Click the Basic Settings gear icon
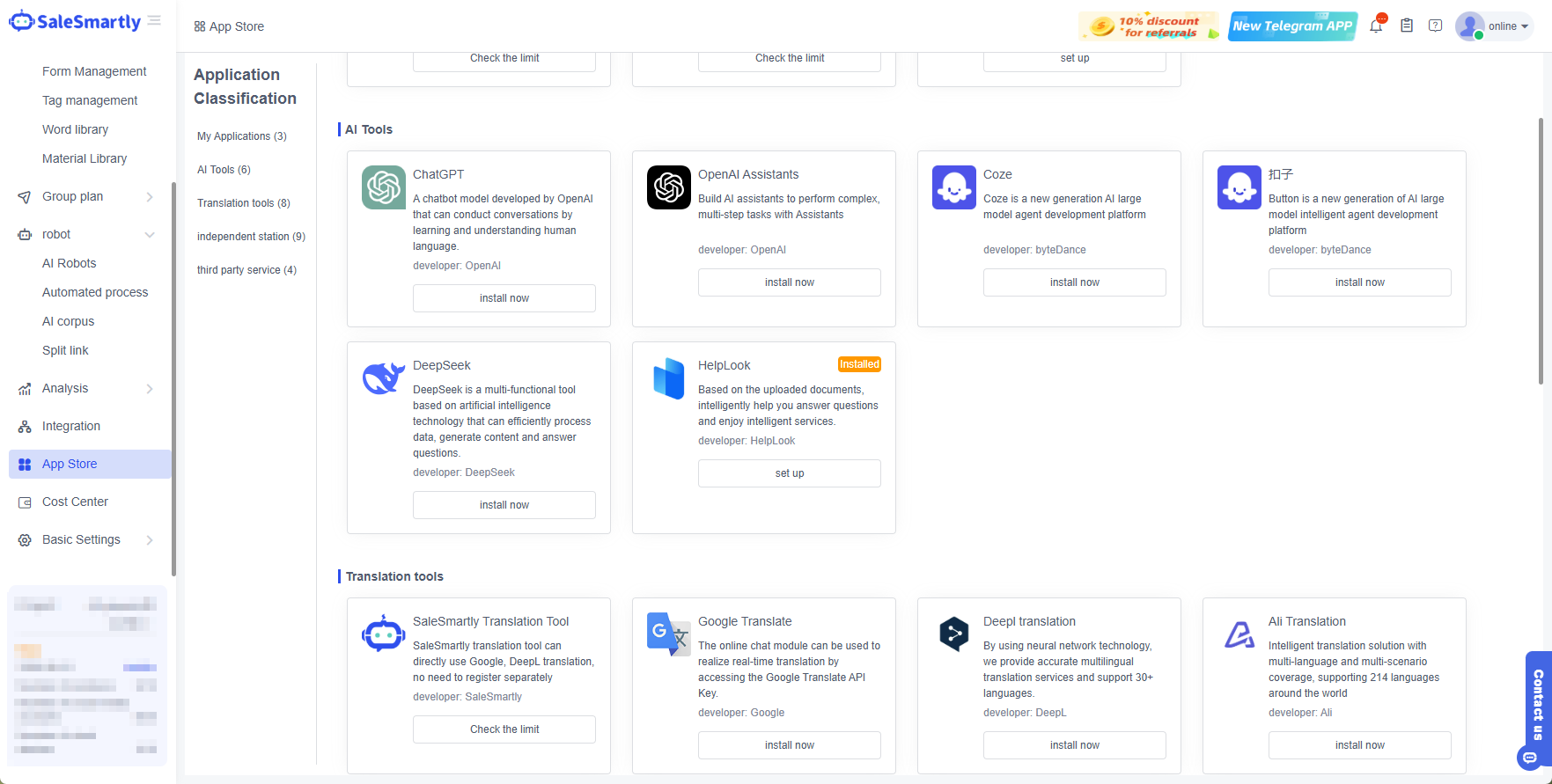This screenshot has width=1552, height=784. [x=25, y=540]
